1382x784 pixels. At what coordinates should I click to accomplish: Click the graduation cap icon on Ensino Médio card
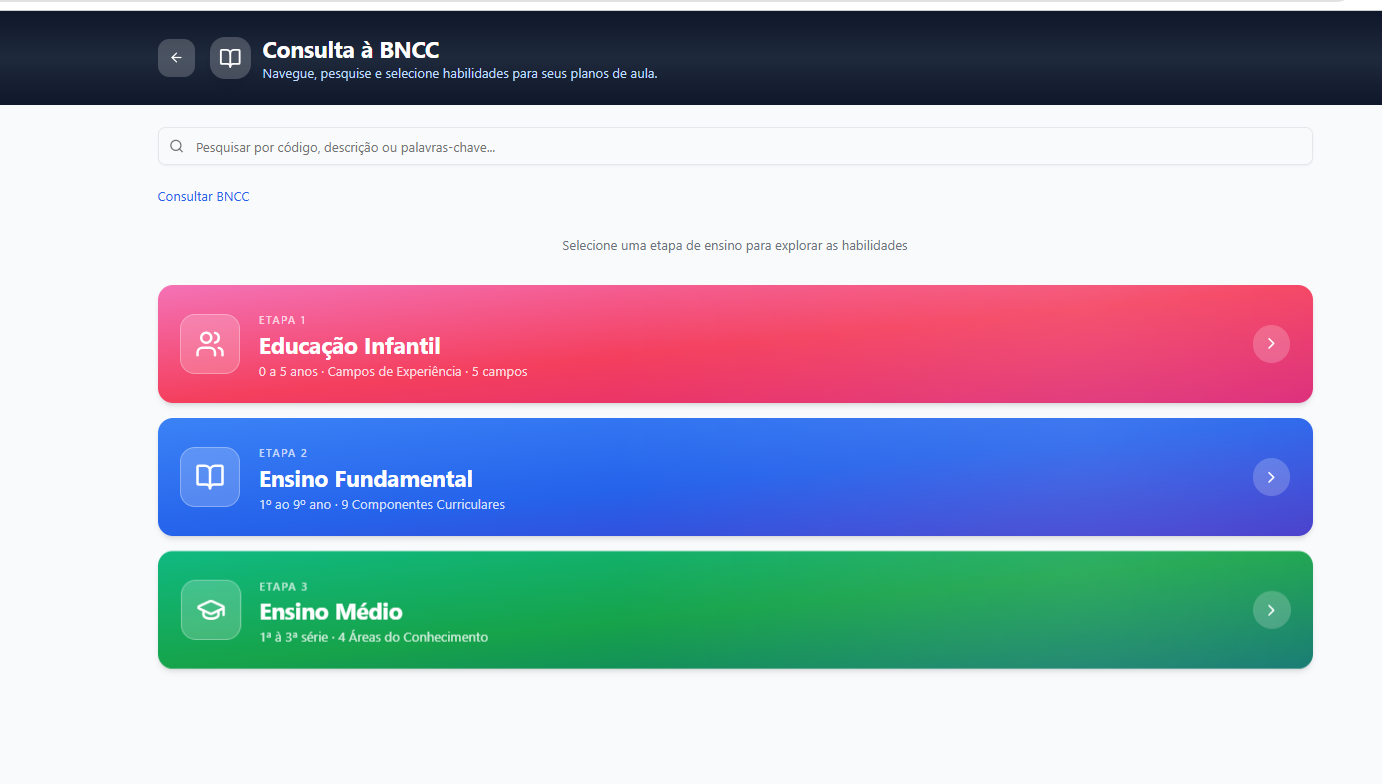point(210,610)
